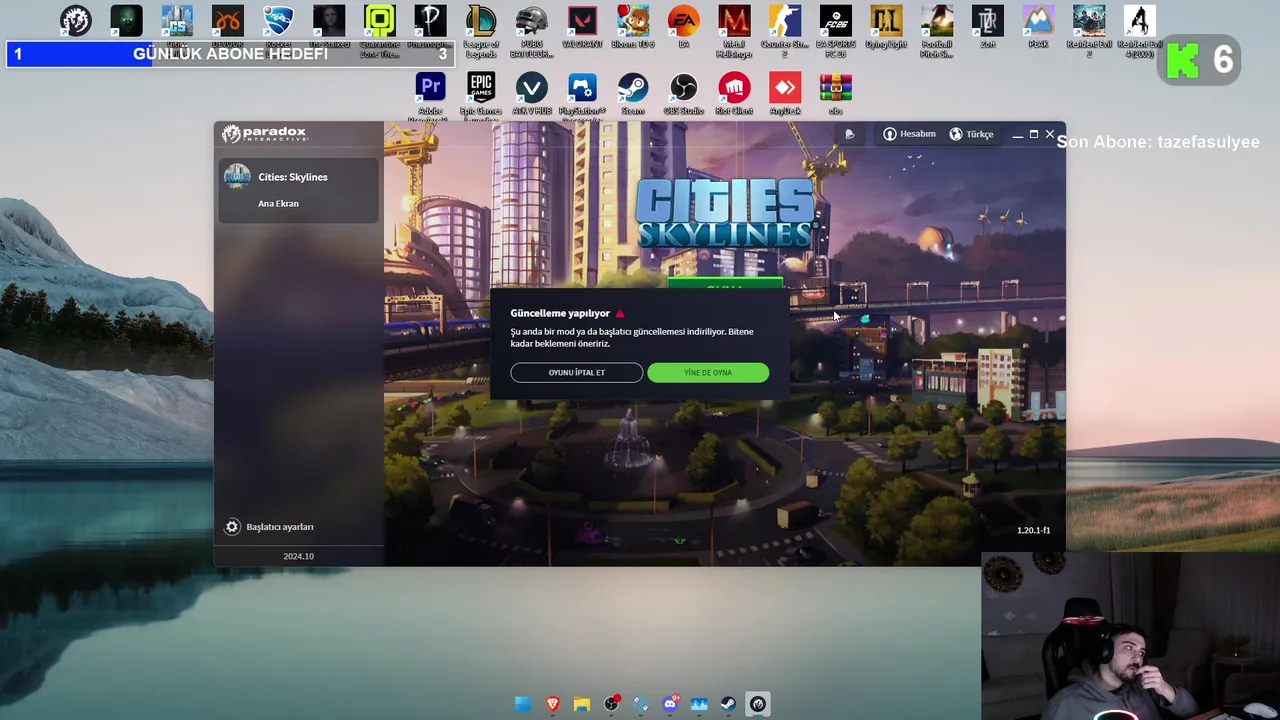Open Brave browser from taskbar
This screenshot has width=1280, height=720.
(552, 704)
